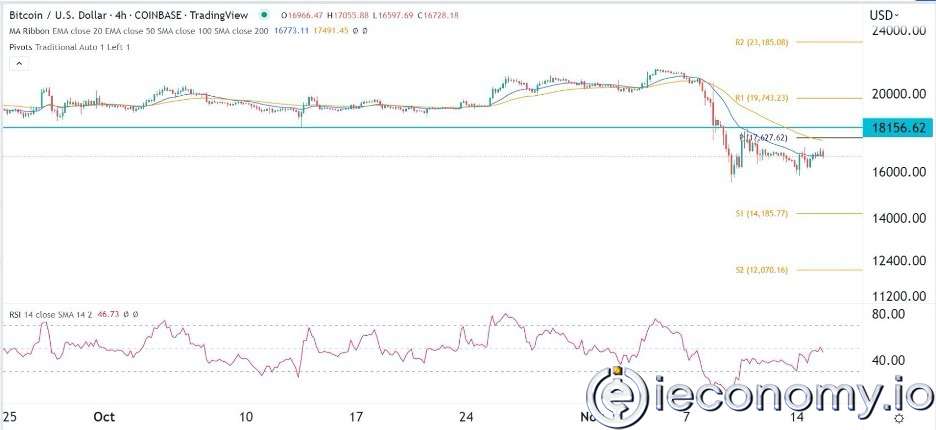Screen dimensions: 936x430
Task: Click the 24000.00 price axis label
Action: pos(898,30)
